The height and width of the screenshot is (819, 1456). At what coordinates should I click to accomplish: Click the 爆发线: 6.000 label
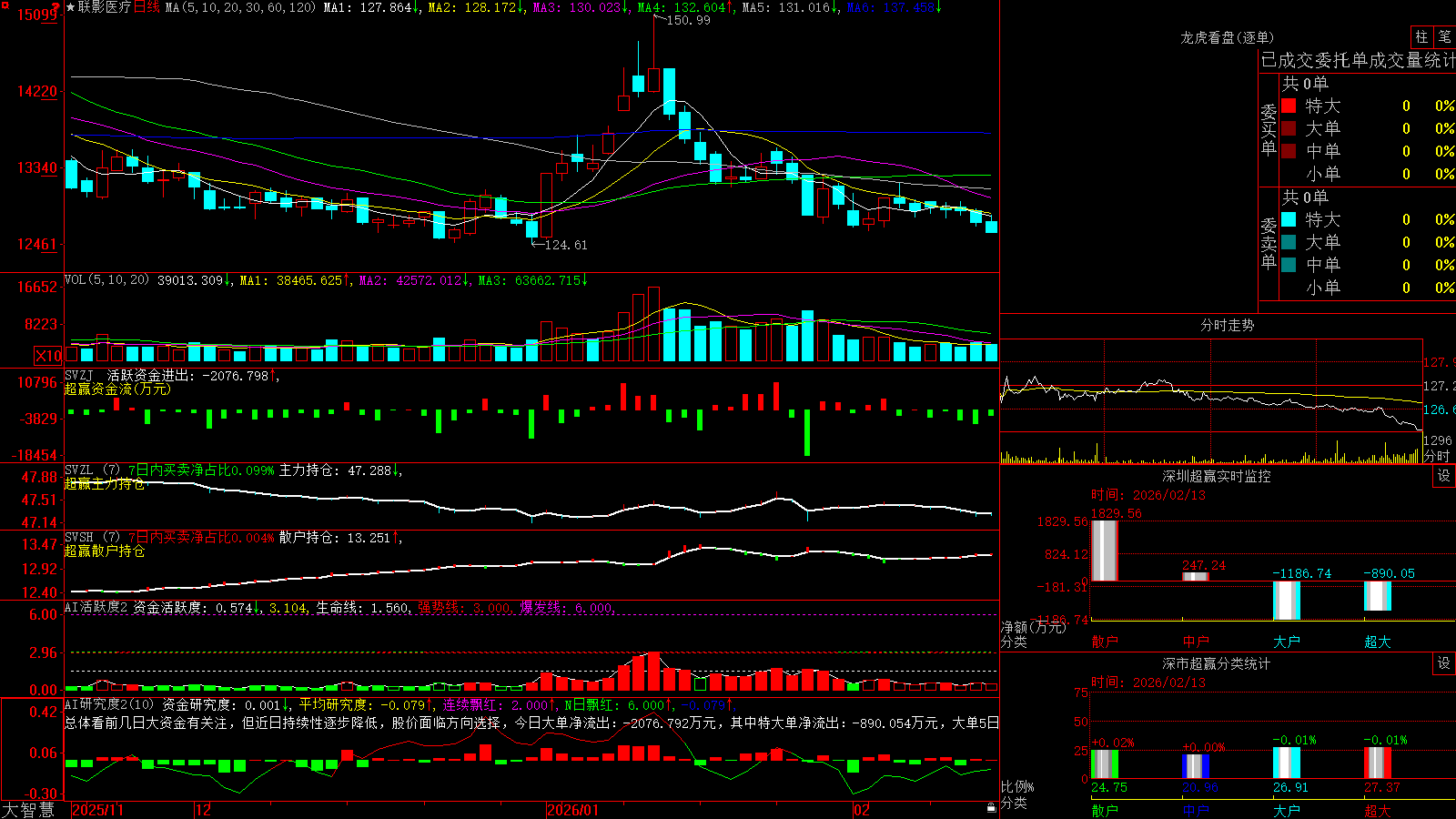(568, 607)
